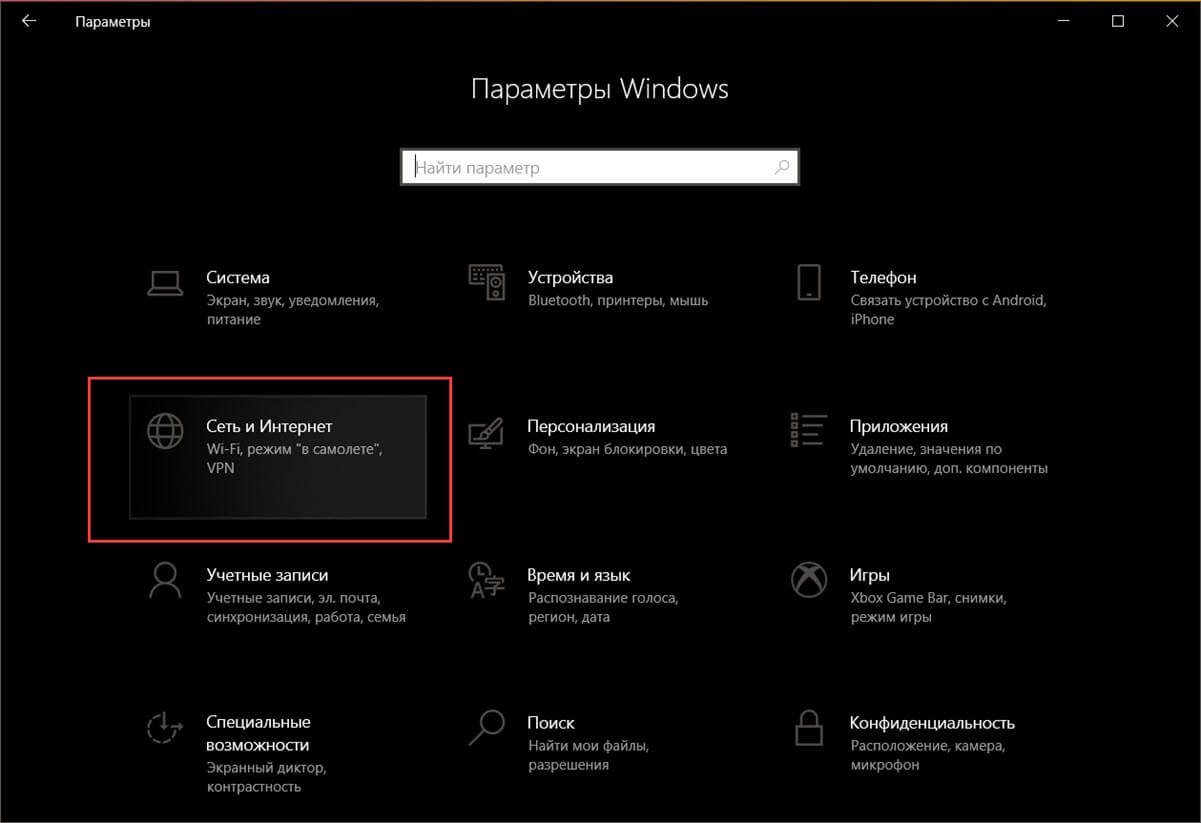Click the Система laptop icon
Image resolution: width=1201 pixels, height=823 pixels.
pyautogui.click(x=164, y=284)
